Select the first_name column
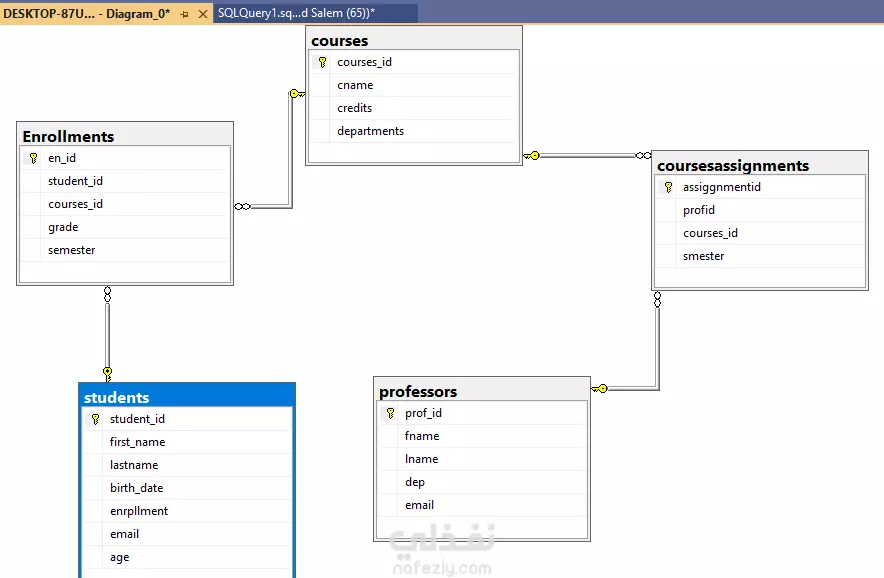Image resolution: width=884 pixels, height=578 pixels. tap(187, 442)
